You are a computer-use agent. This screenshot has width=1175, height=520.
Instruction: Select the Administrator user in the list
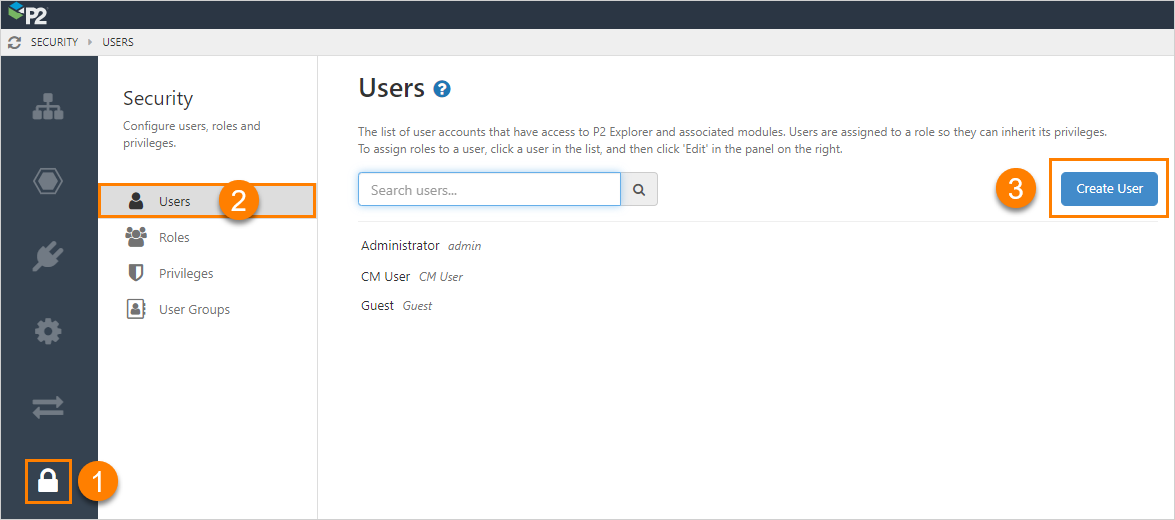pyautogui.click(x=400, y=246)
